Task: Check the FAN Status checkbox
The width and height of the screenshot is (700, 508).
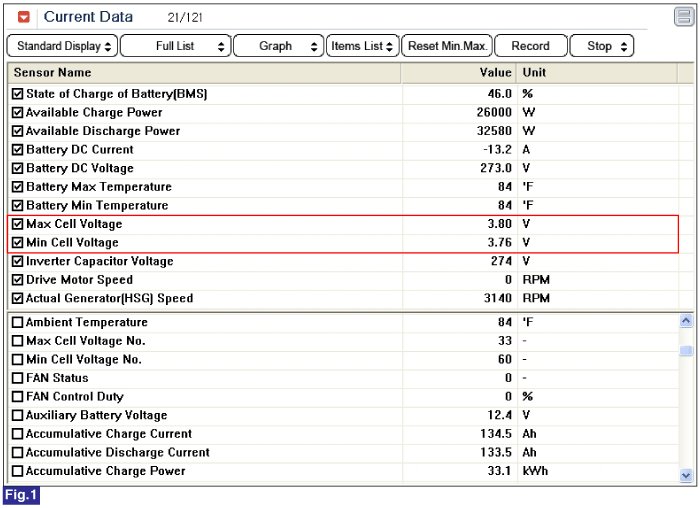Action: (x=17, y=378)
